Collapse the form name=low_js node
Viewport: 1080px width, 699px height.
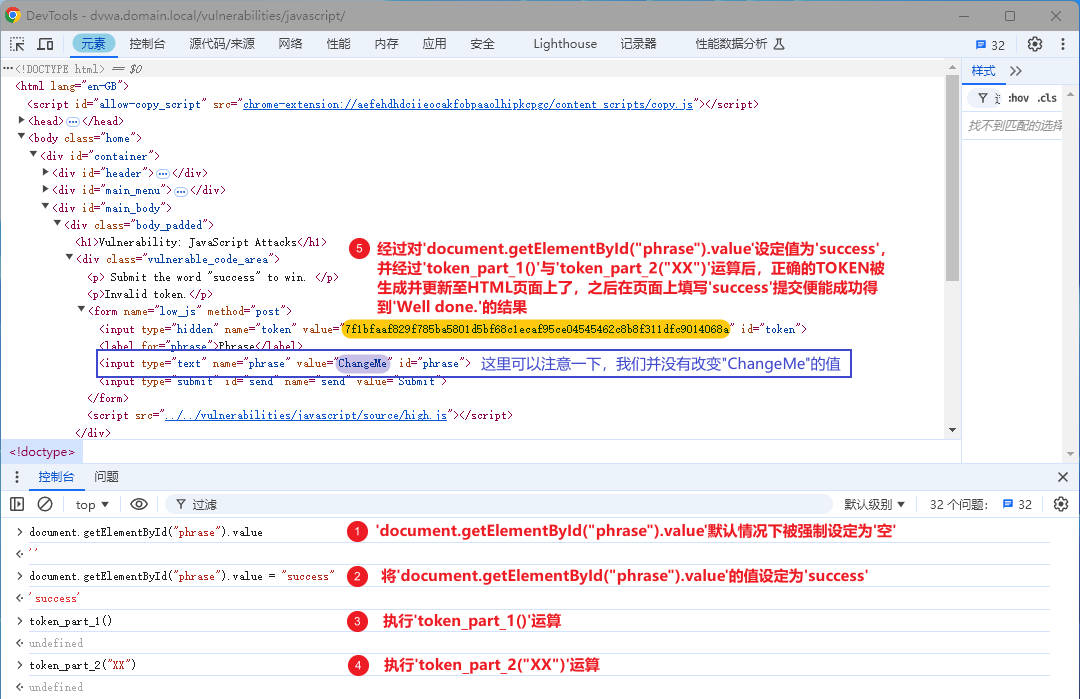click(x=81, y=310)
